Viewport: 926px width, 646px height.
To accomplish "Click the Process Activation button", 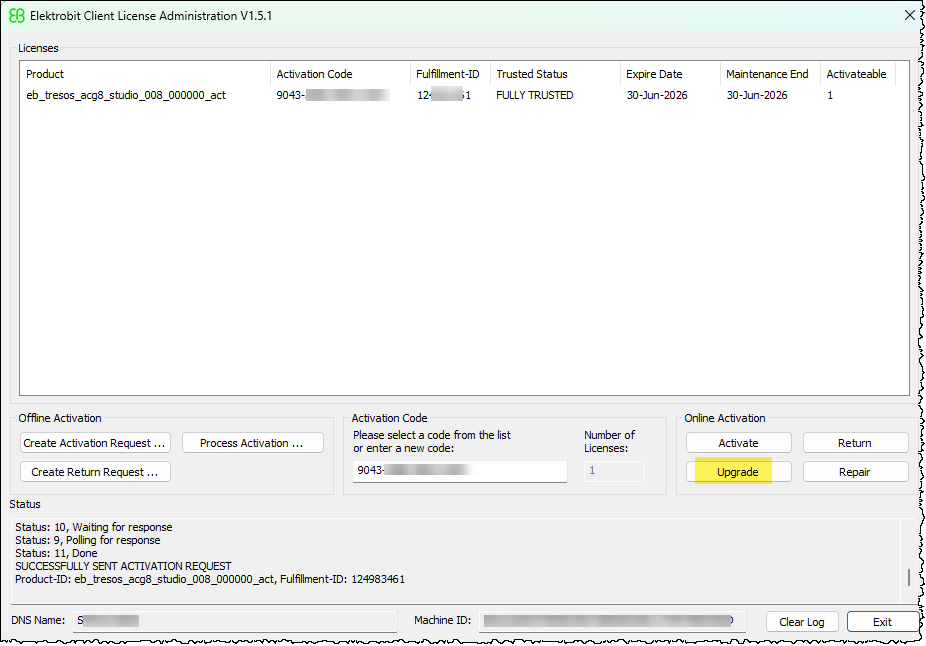I will (x=252, y=442).
